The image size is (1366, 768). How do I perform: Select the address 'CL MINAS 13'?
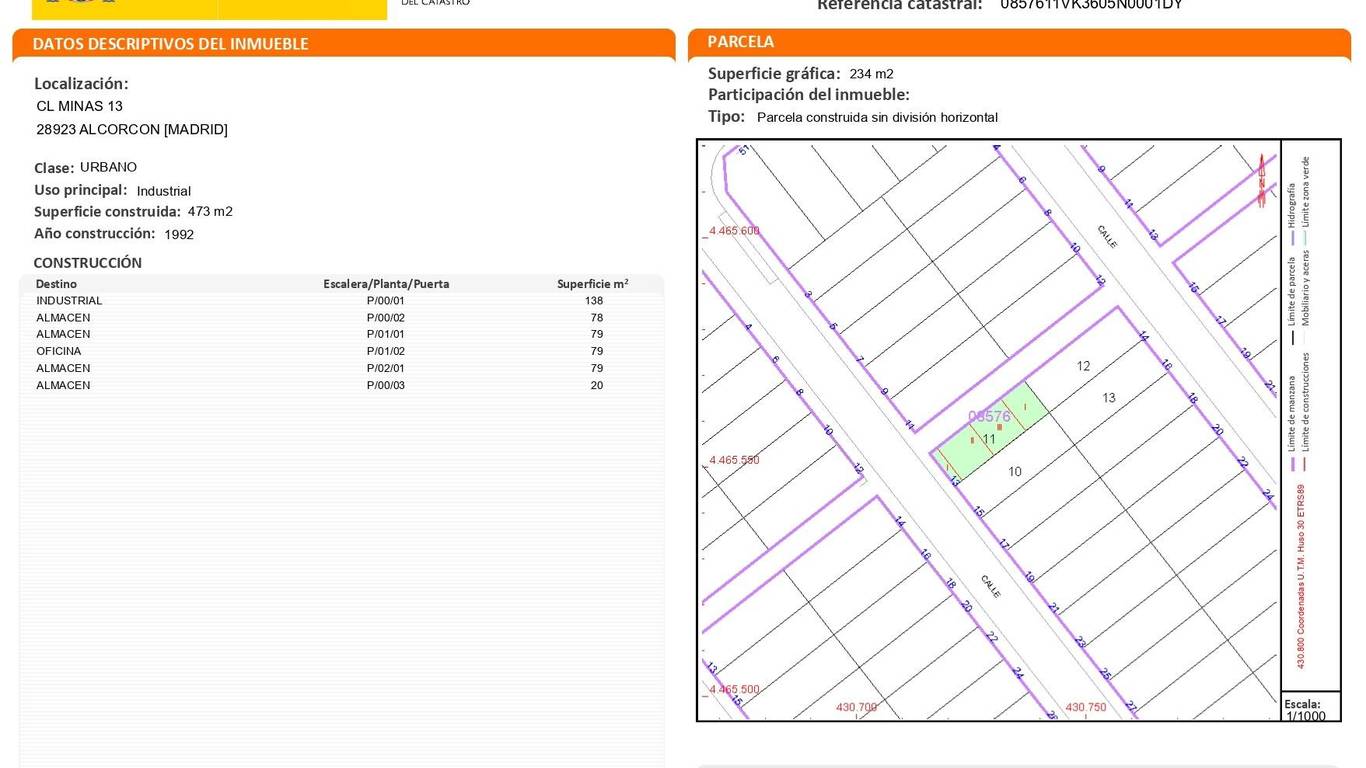coord(80,106)
